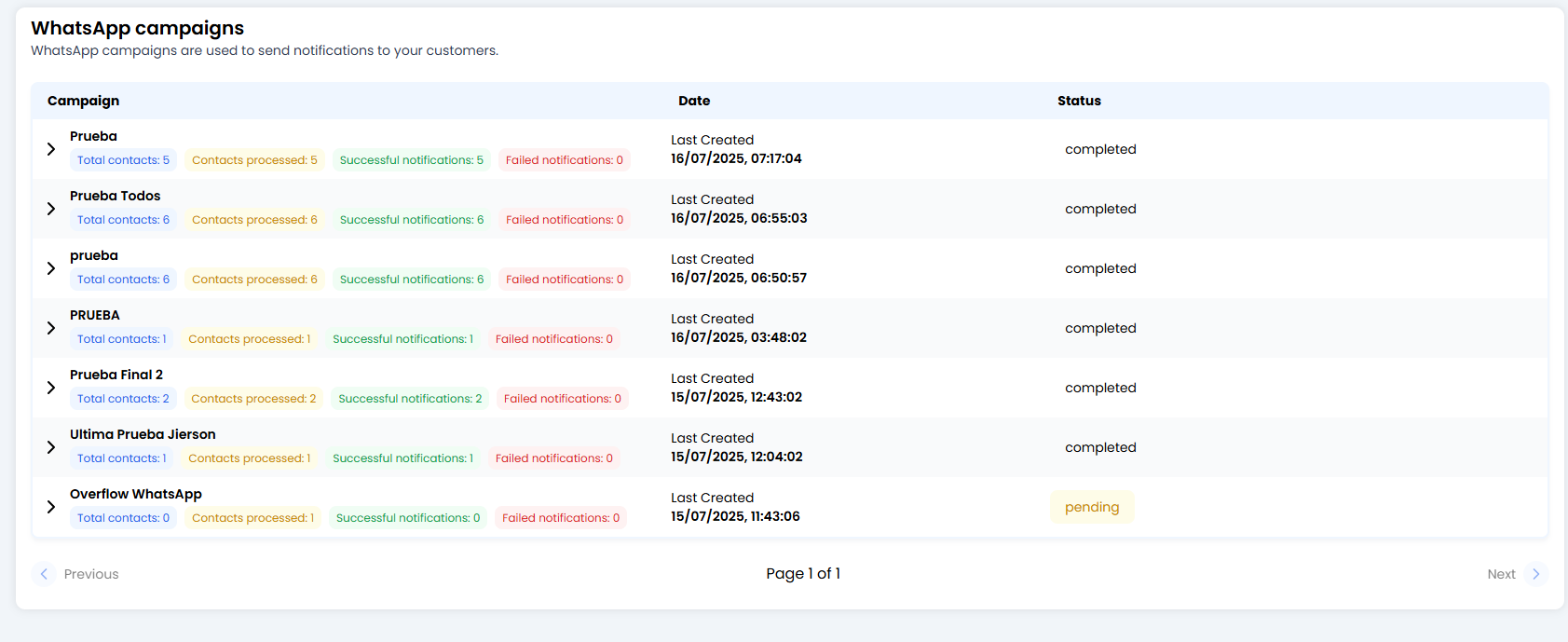This screenshot has height=642, width=1568.
Task: Click the Ultima Prueba Jierson campaign name
Action: 143,434
